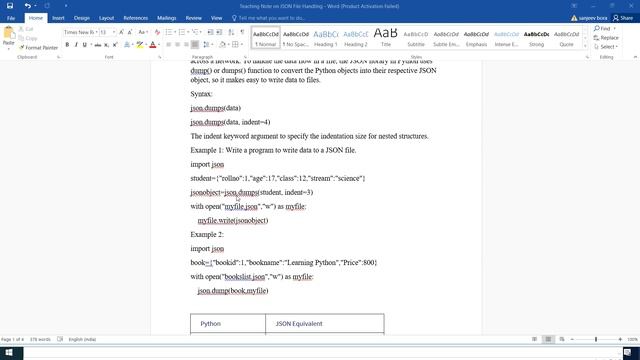Open the font size dropdown
640x360 pixels.
click(114, 32)
